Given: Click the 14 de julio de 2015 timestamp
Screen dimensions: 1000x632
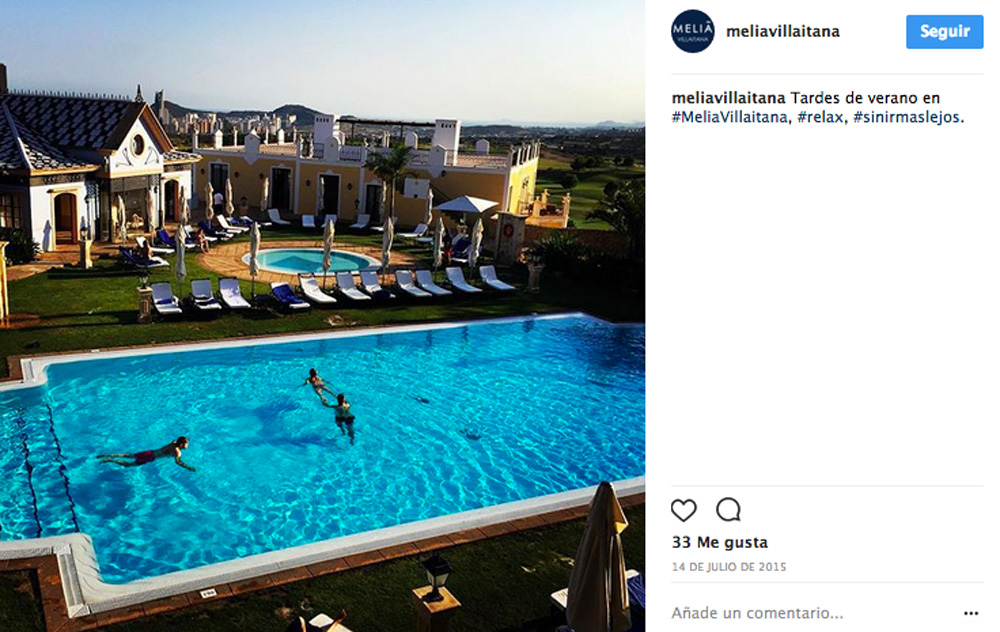Looking at the screenshot, I should tap(729, 567).
